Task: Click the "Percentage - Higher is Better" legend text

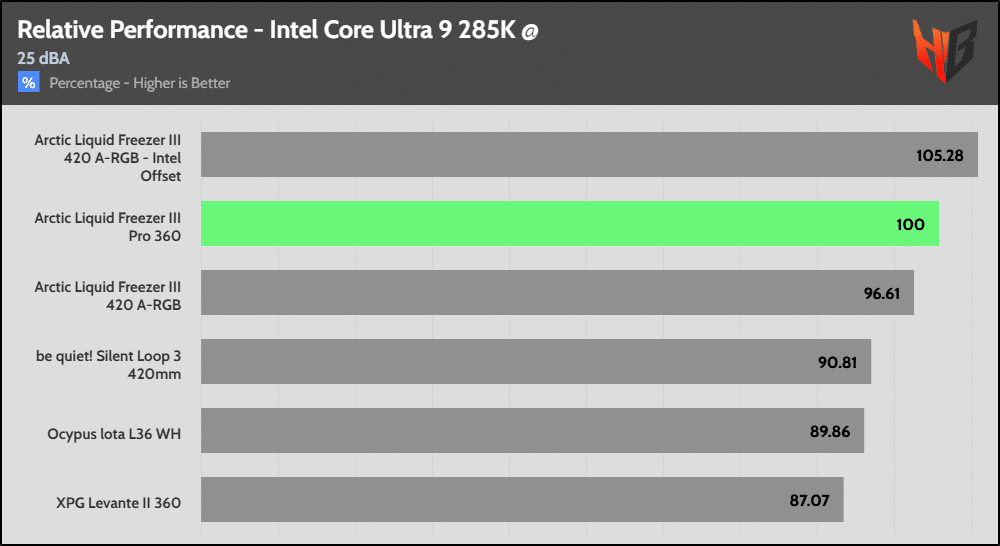Action: pyautogui.click(x=139, y=83)
